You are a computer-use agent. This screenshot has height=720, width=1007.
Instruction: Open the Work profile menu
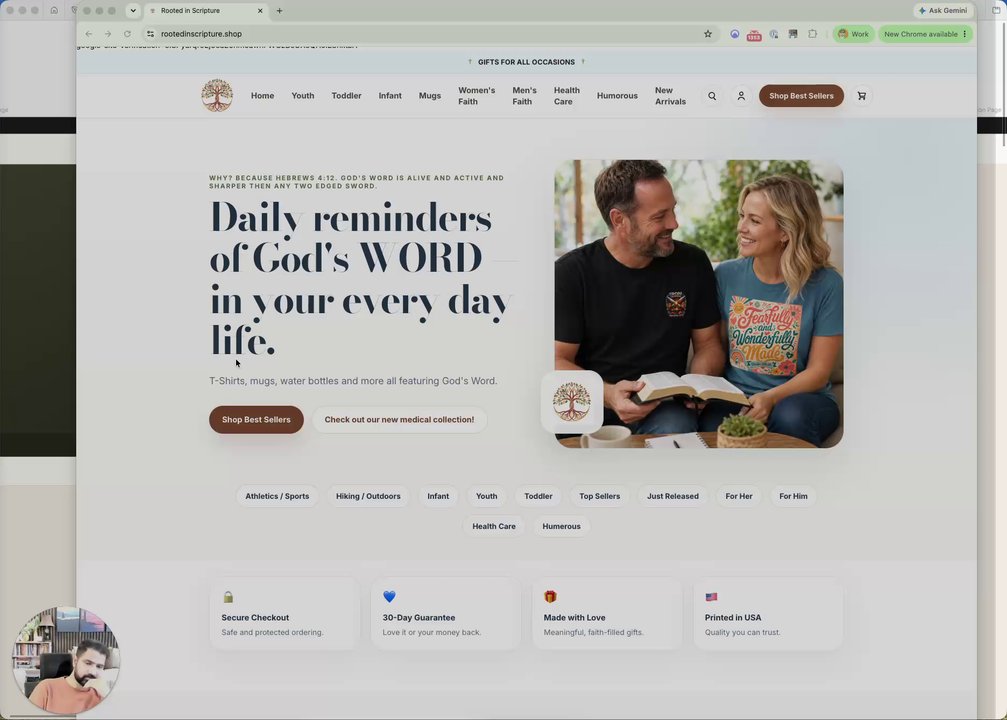coord(853,34)
